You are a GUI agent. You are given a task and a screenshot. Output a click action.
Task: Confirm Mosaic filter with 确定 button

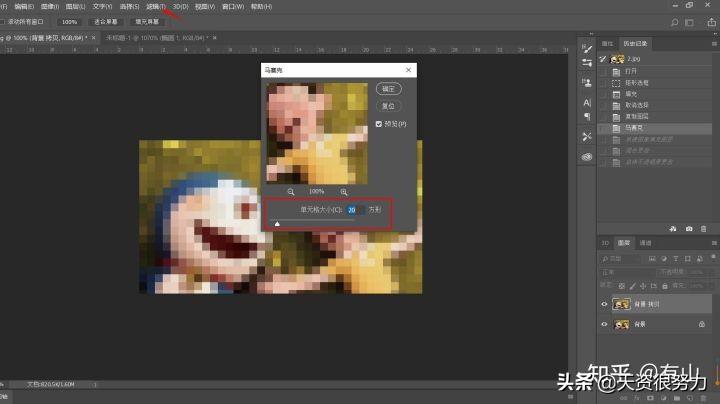click(x=388, y=89)
